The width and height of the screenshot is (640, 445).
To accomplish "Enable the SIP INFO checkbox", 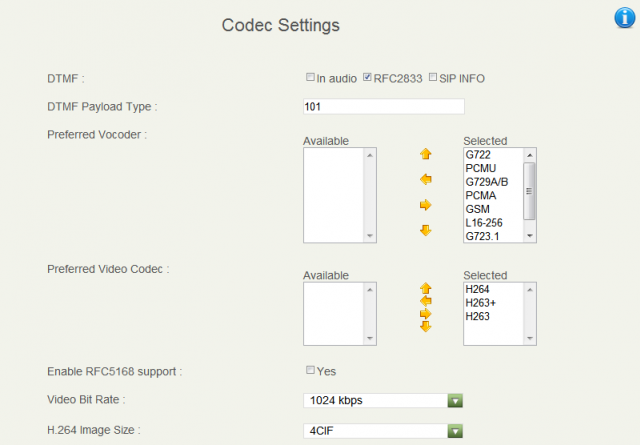I will (x=433, y=77).
